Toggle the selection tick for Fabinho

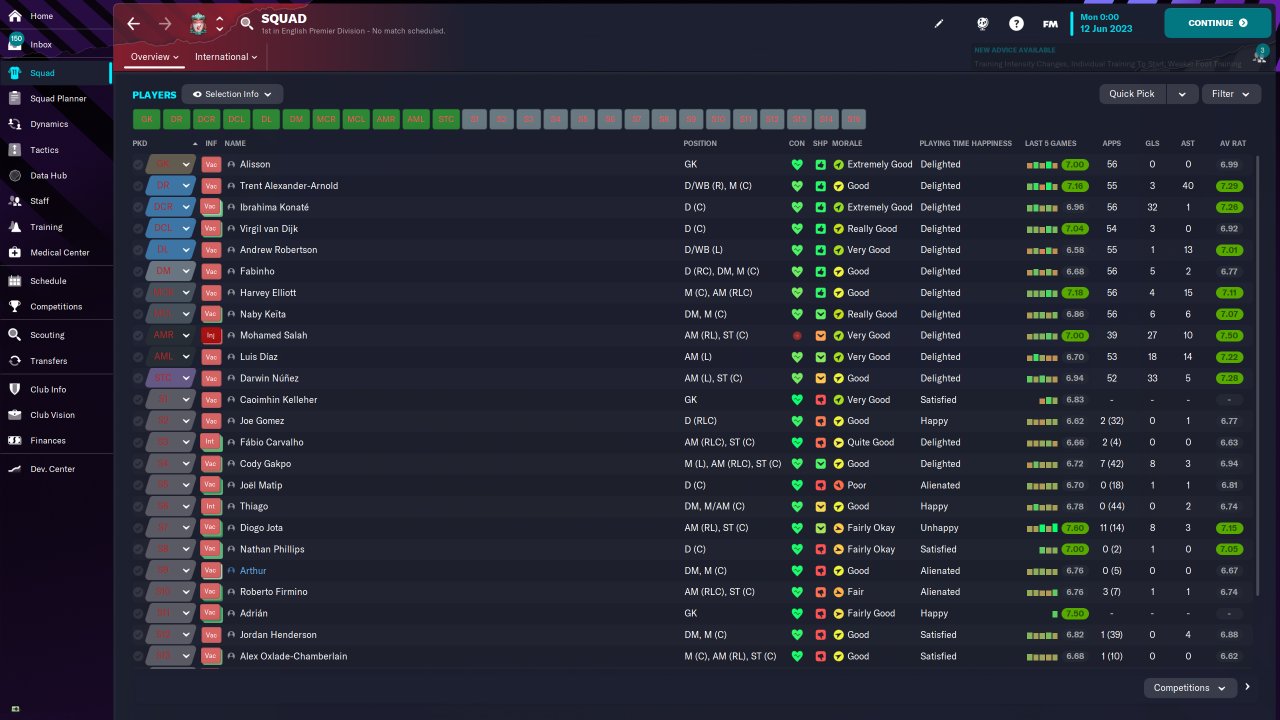[138, 271]
